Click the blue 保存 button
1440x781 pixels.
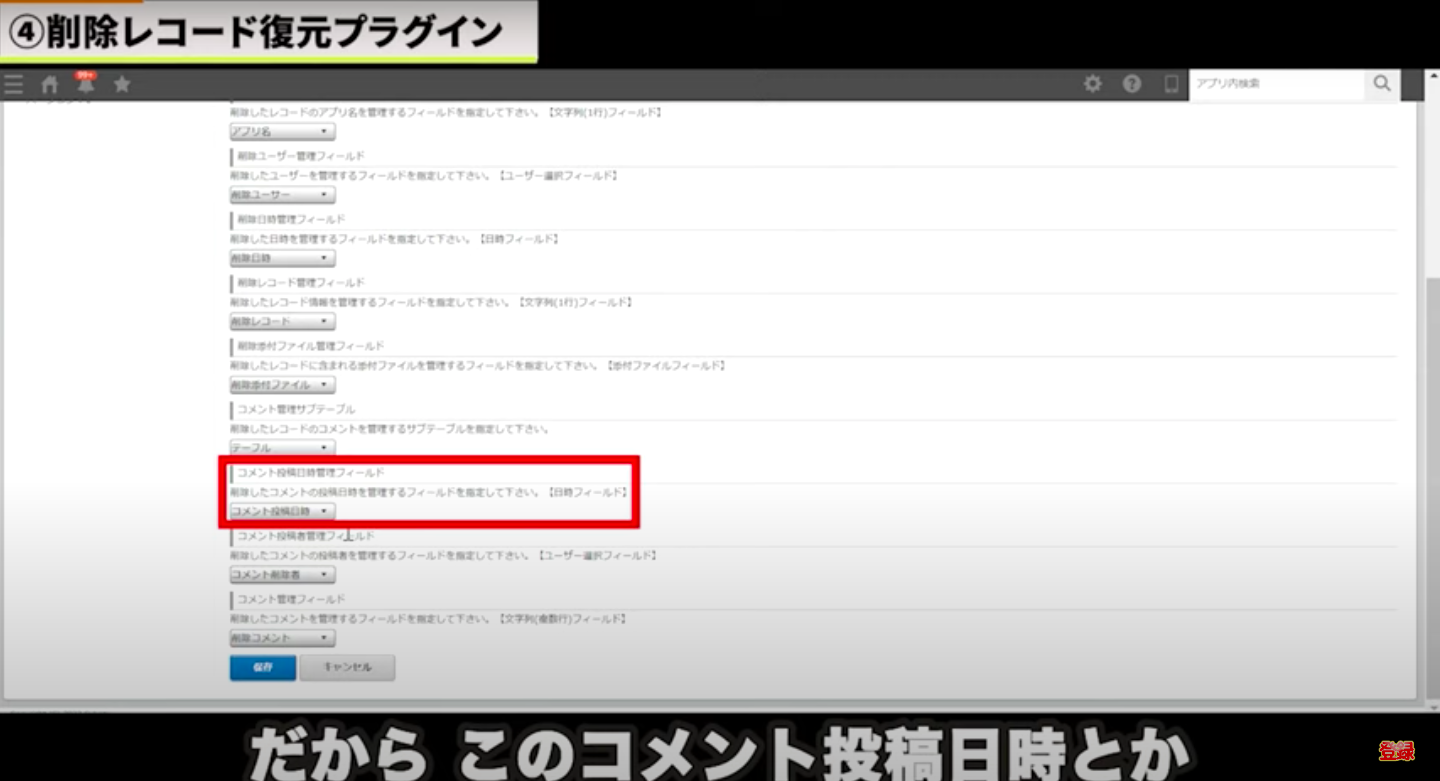click(262, 667)
